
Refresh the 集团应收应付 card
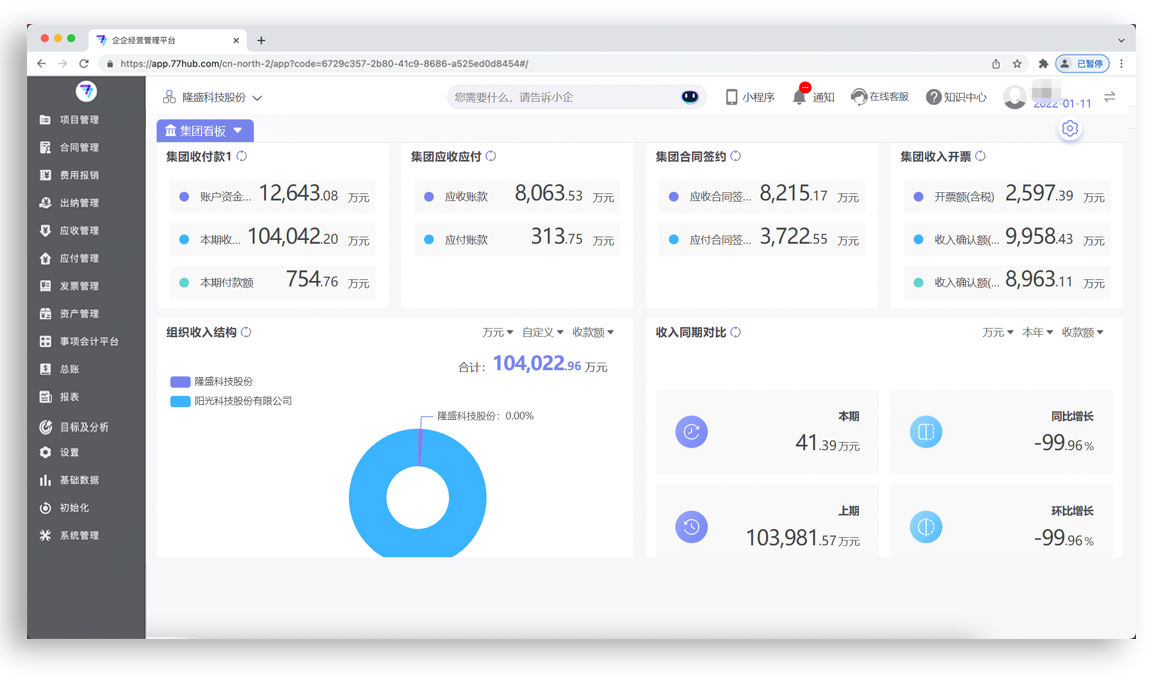(491, 156)
